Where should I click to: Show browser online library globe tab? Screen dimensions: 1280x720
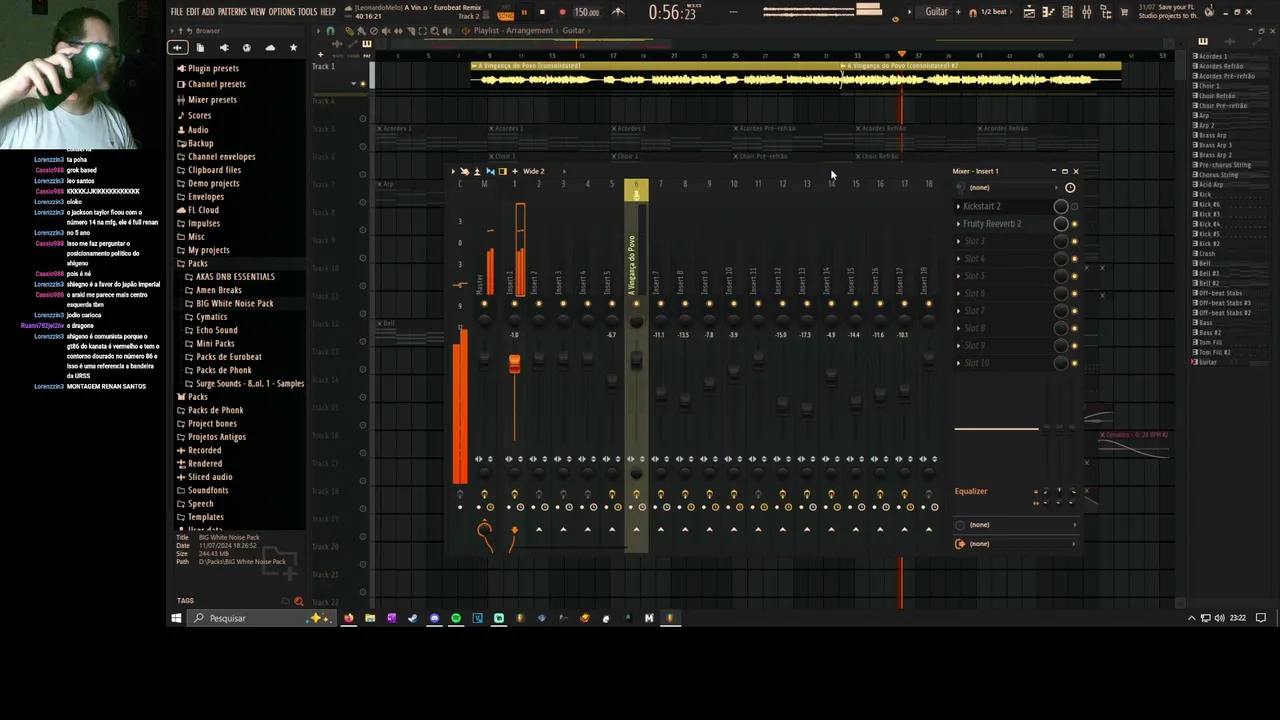(x=246, y=47)
